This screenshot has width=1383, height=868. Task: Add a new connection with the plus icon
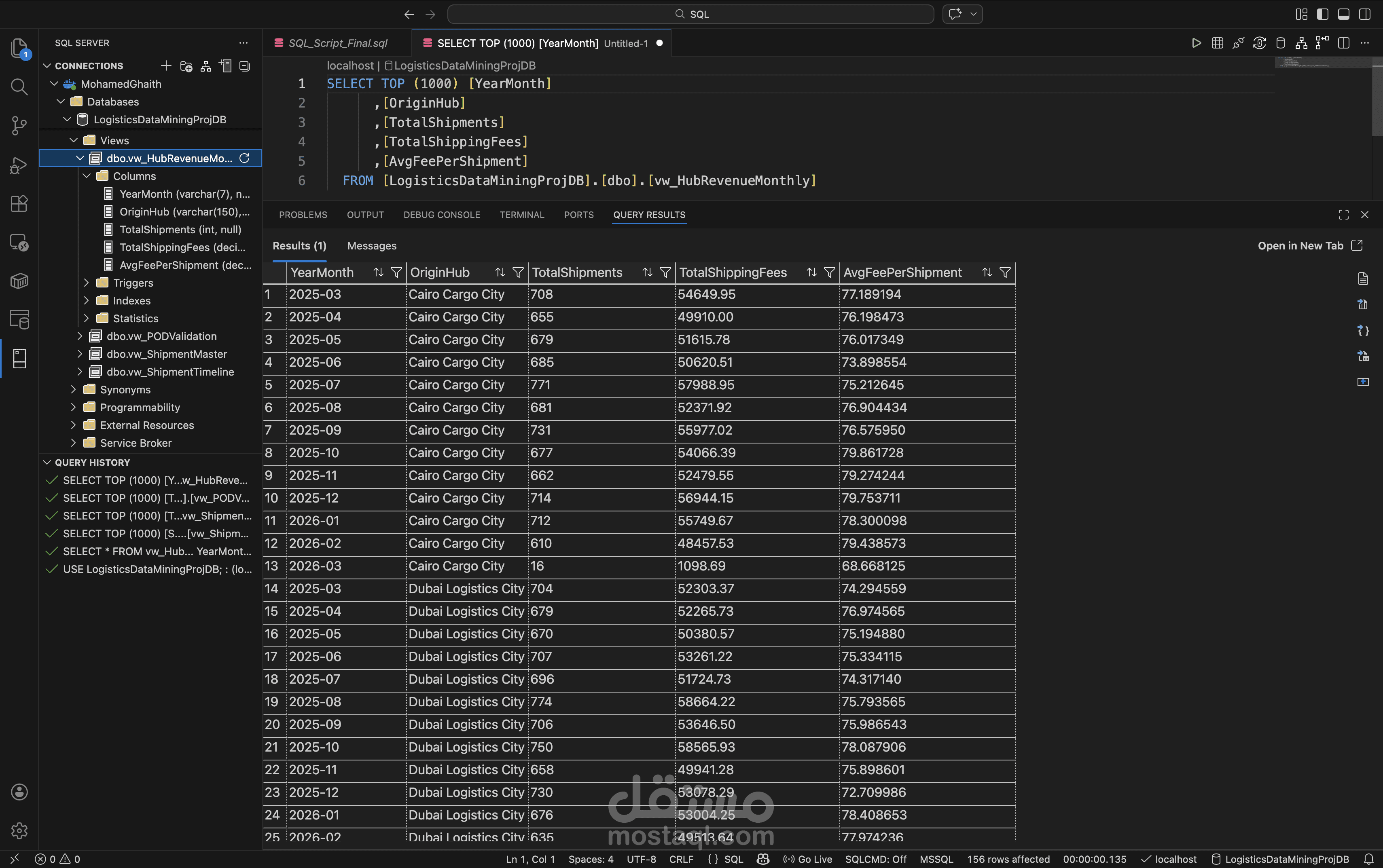pos(166,66)
